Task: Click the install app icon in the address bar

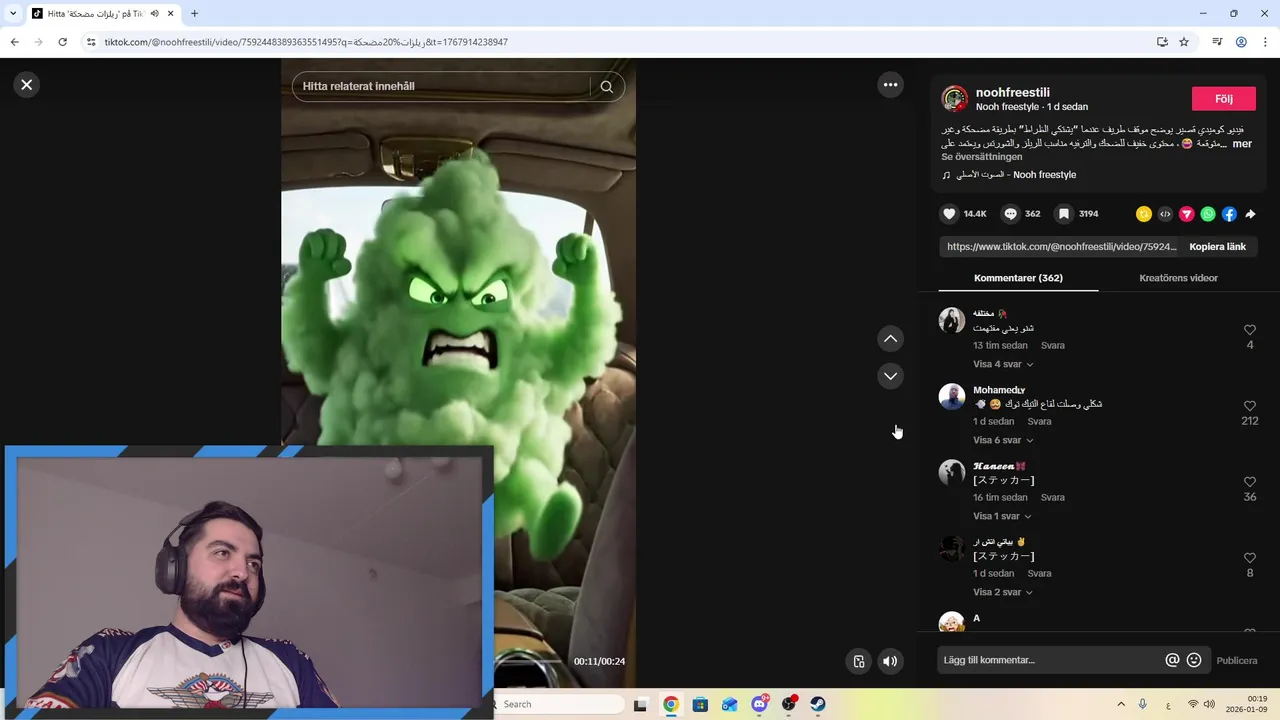Action: [1162, 42]
